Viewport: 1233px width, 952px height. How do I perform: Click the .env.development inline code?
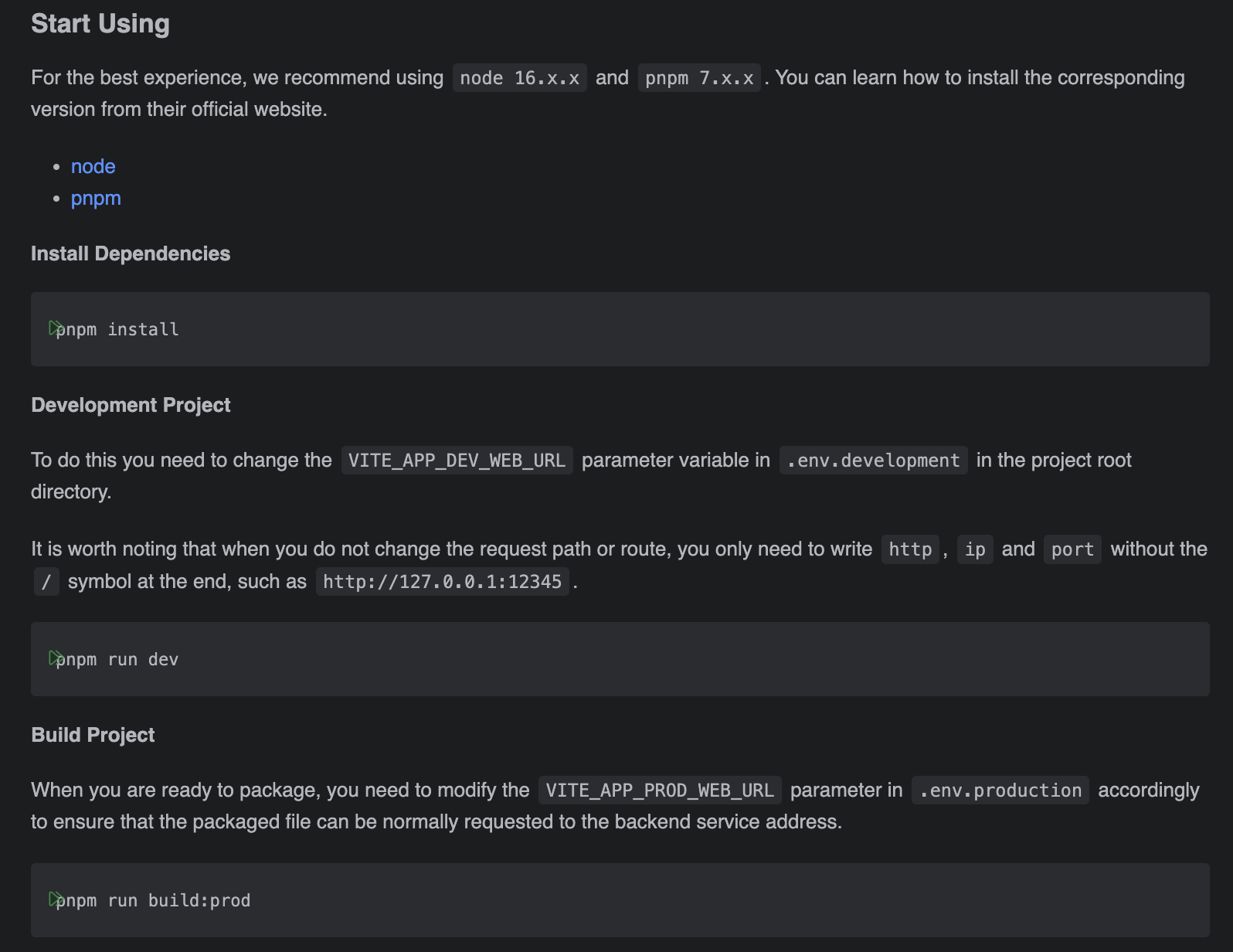click(873, 461)
